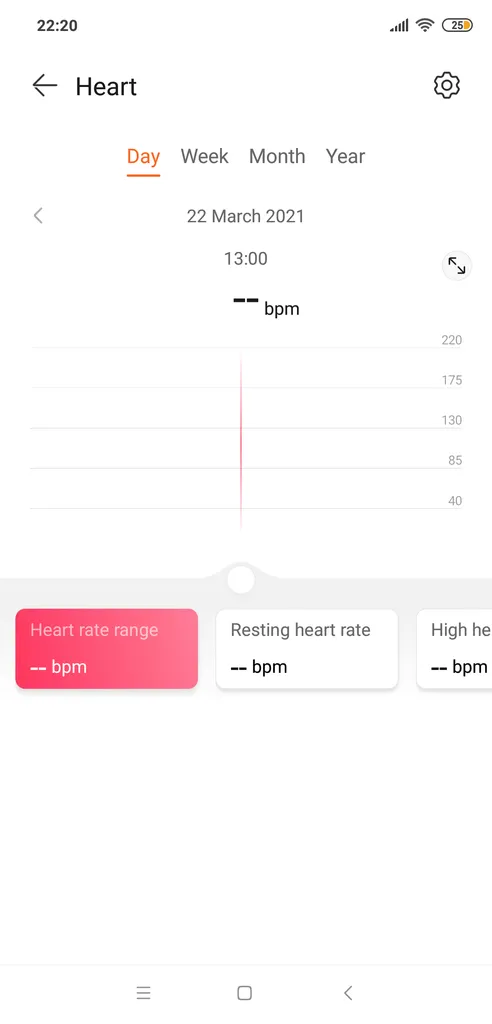Image resolution: width=492 pixels, height=1024 pixels.
Task: Switch to the Year tab
Action: click(346, 156)
